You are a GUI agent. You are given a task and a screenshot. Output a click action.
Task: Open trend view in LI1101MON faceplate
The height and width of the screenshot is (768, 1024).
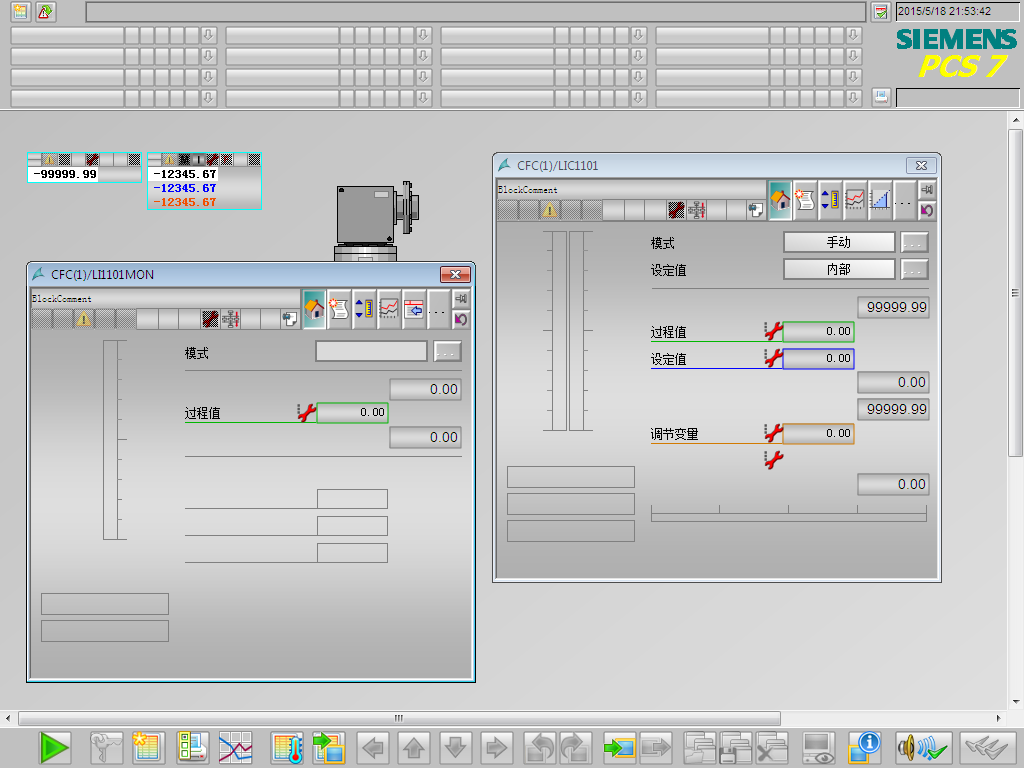point(389,309)
